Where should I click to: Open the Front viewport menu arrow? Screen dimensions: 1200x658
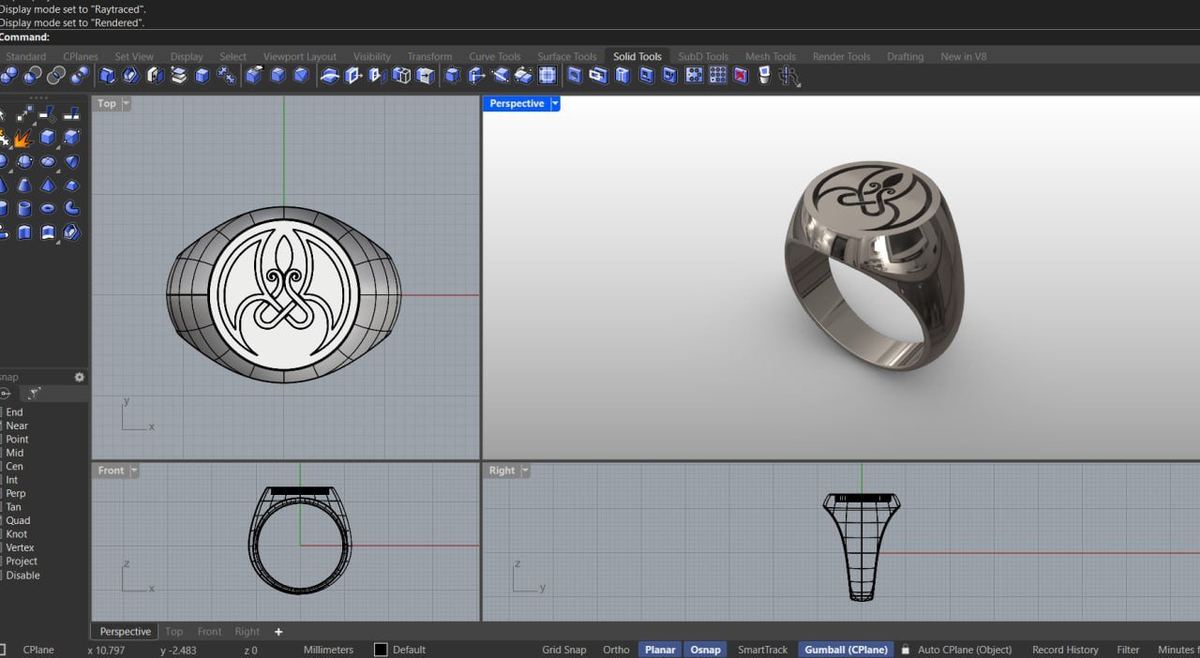[134, 470]
